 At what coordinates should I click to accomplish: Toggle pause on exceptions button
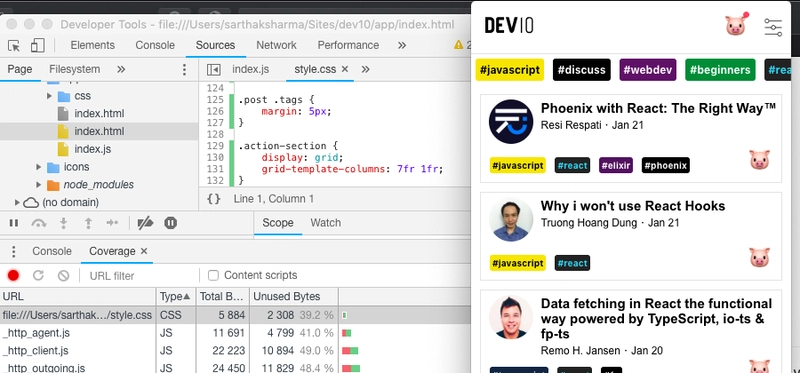click(170, 223)
